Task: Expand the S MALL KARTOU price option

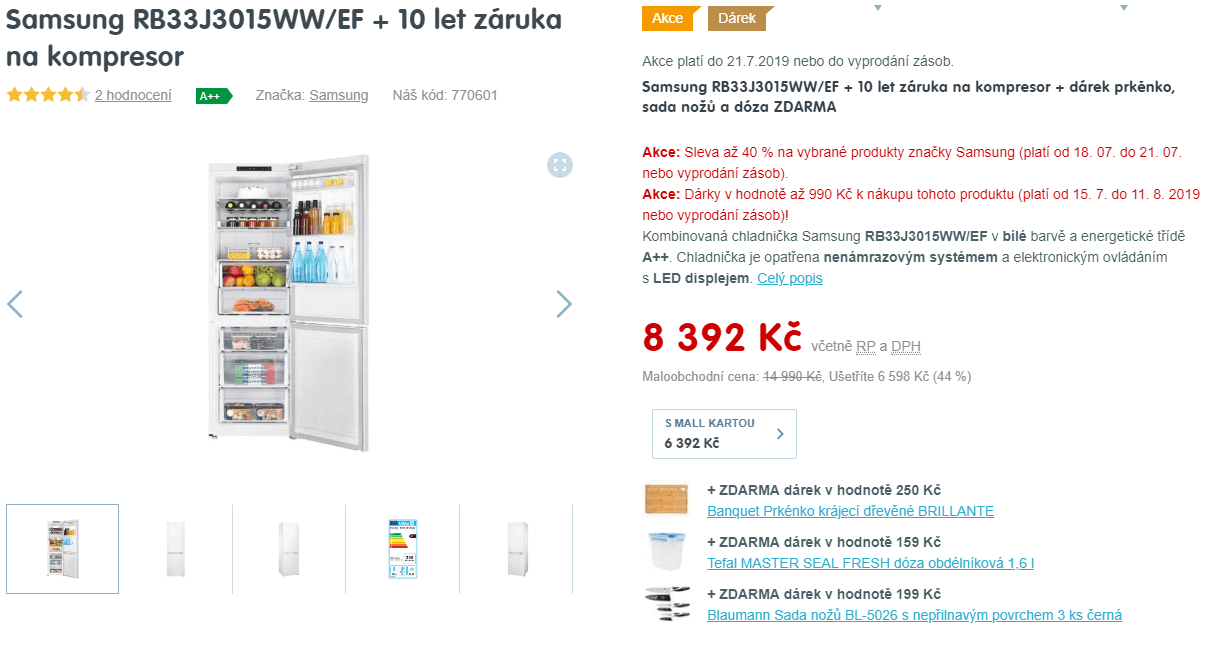Action: pyautogui.click(x=724, y=434)
